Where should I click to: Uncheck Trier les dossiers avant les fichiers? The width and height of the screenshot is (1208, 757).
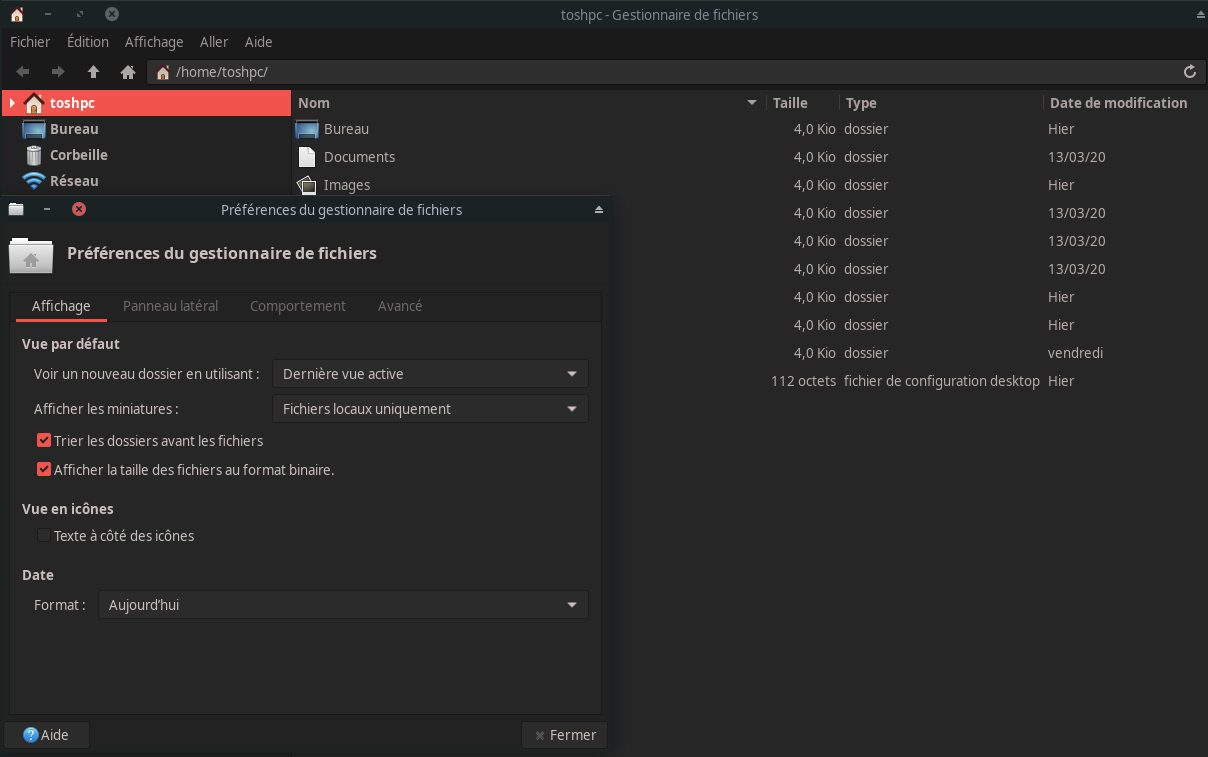44,441
